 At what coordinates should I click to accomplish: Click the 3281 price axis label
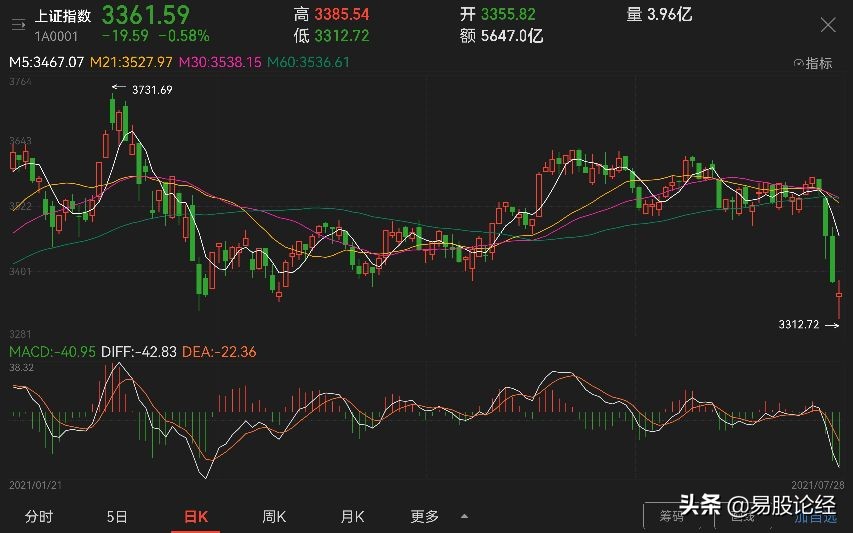pyautogui.click(x=21, y=333)
